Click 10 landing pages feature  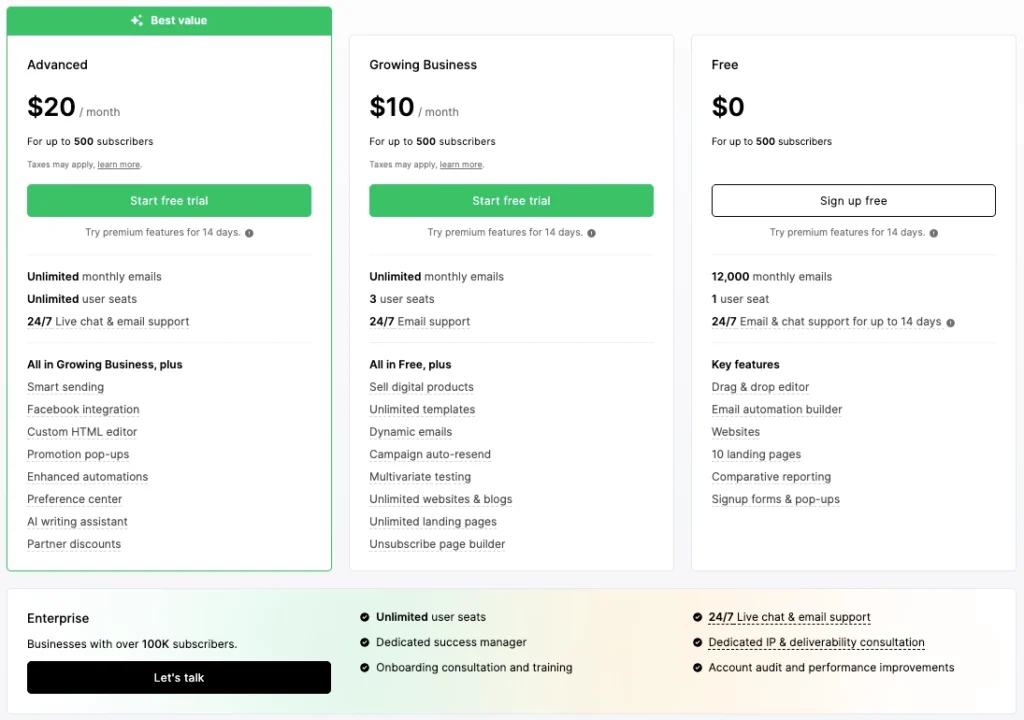pyautogui.click(x=756, y=454)
